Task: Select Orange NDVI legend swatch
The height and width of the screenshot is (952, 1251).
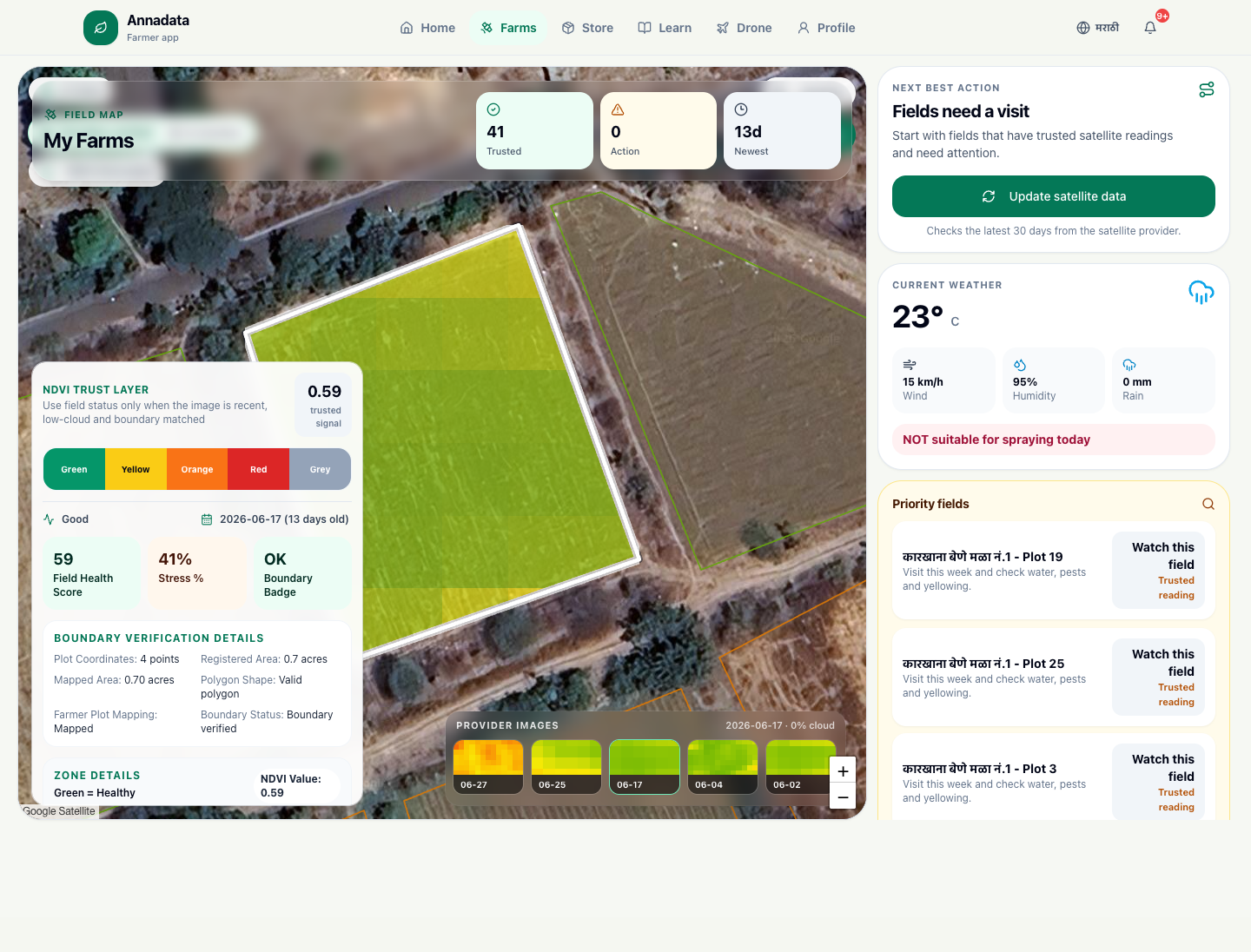Action: tap(197, 469)
